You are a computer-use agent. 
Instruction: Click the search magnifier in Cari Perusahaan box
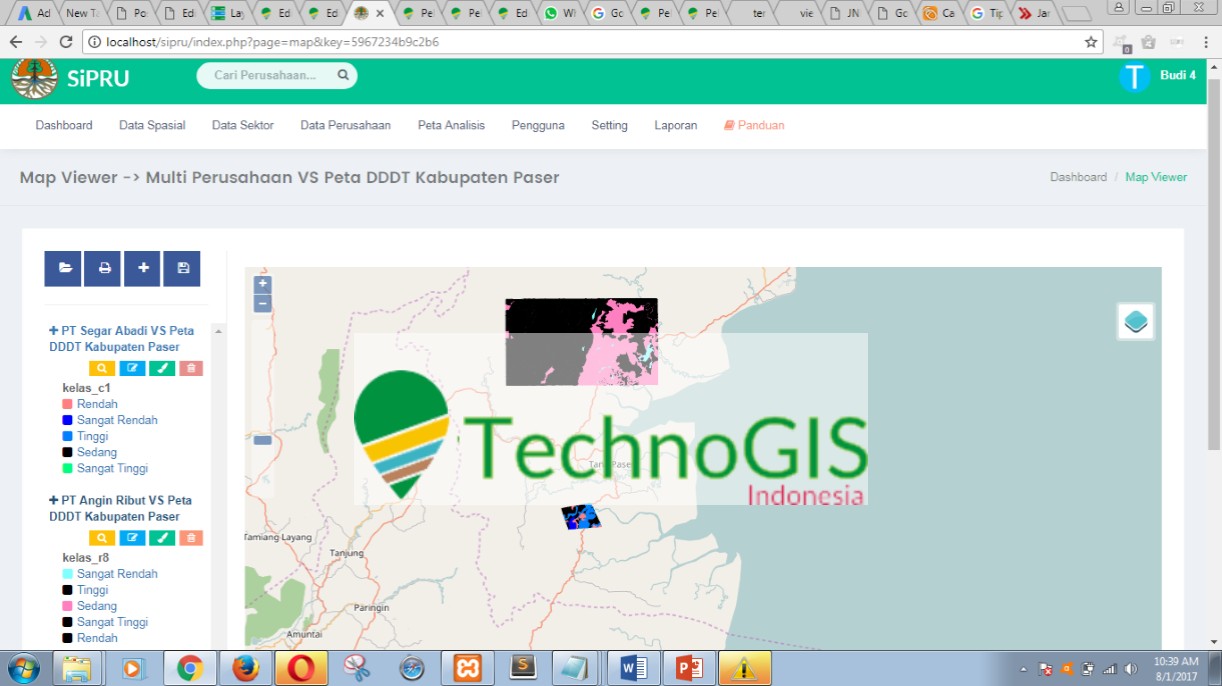click(343, 75)
